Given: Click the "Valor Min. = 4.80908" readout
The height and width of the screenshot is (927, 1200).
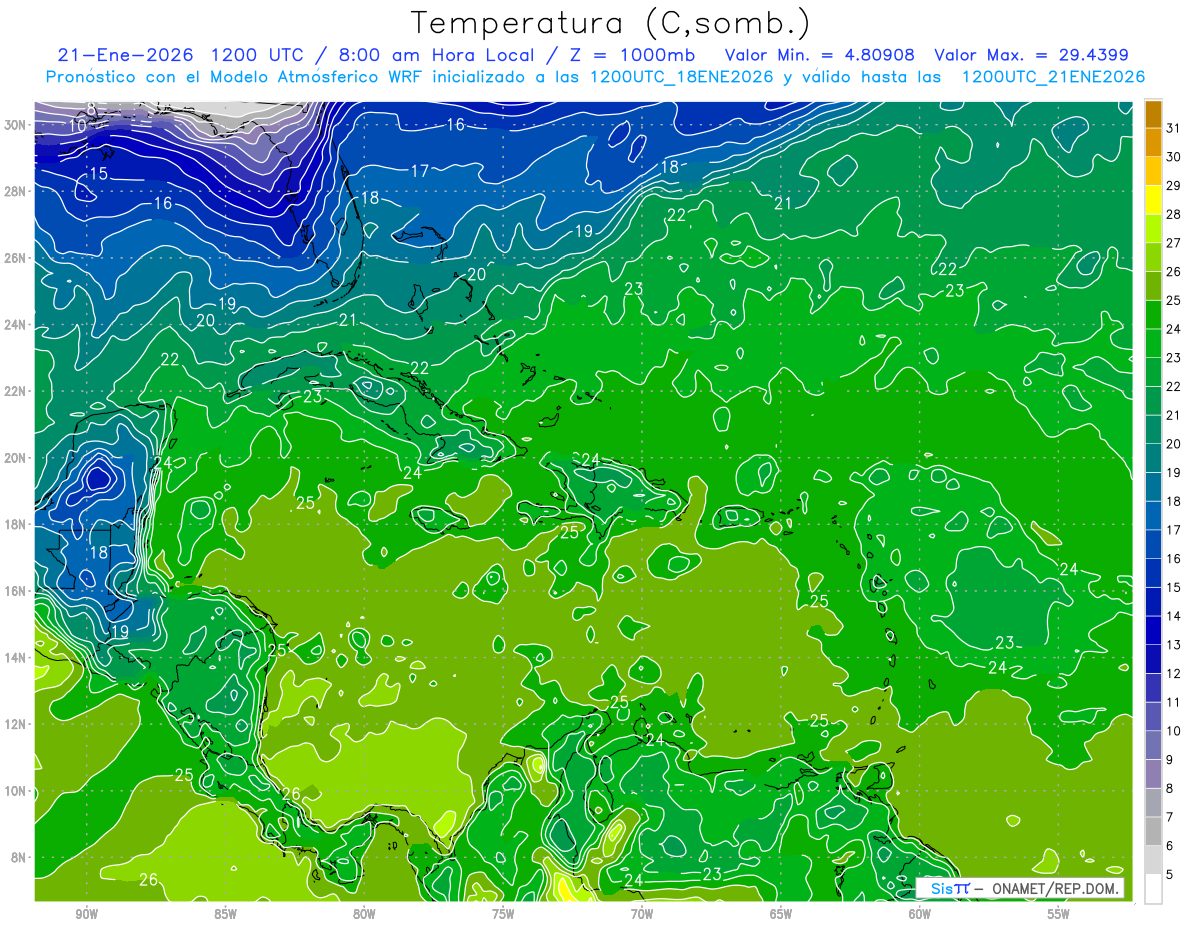Looking at the screenshot, I should tap(819, 55).
